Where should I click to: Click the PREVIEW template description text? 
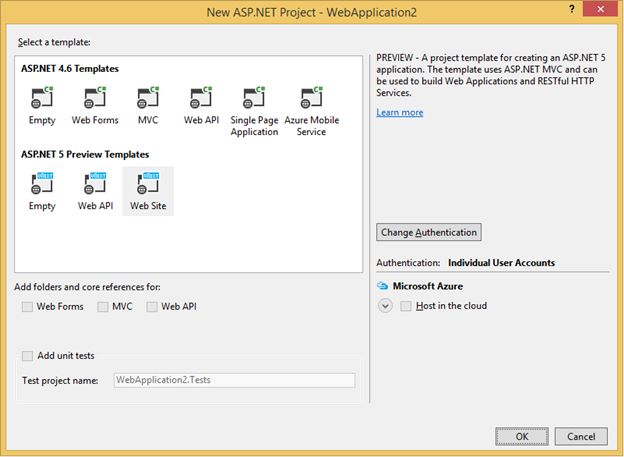click(491, 75)
